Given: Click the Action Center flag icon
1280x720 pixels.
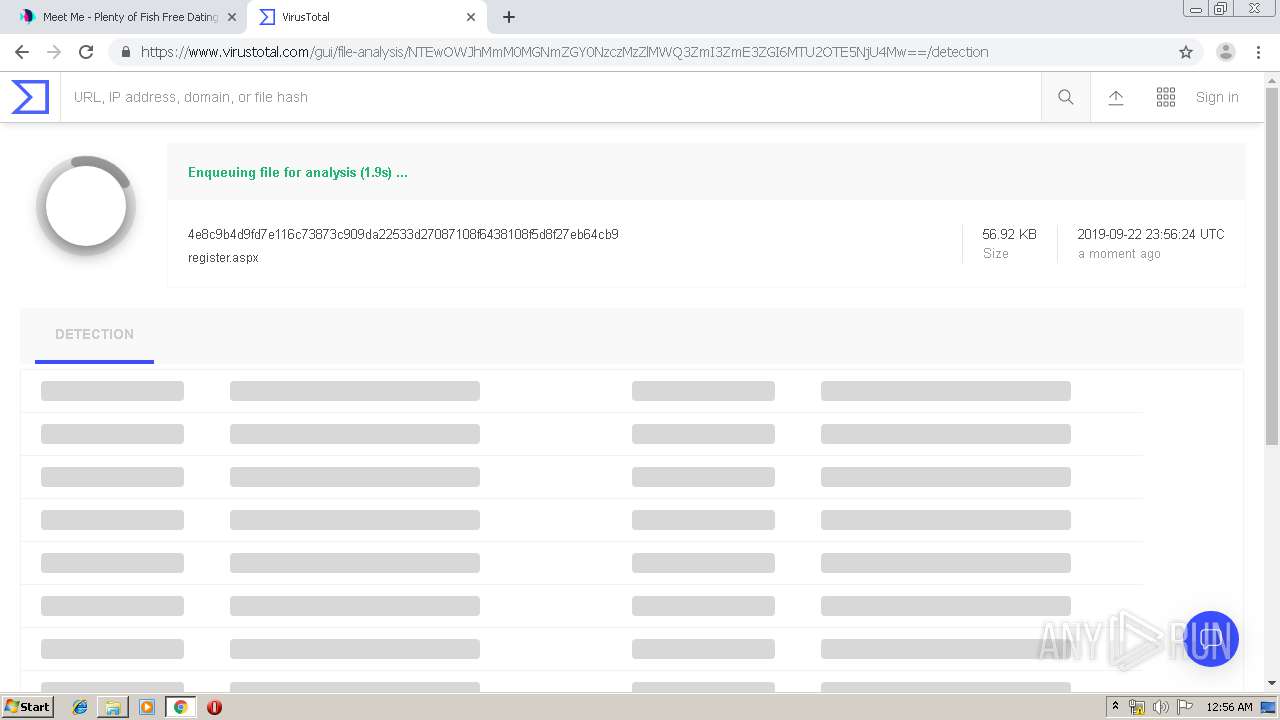Looking at the screenshot, I should point(1185,707).
